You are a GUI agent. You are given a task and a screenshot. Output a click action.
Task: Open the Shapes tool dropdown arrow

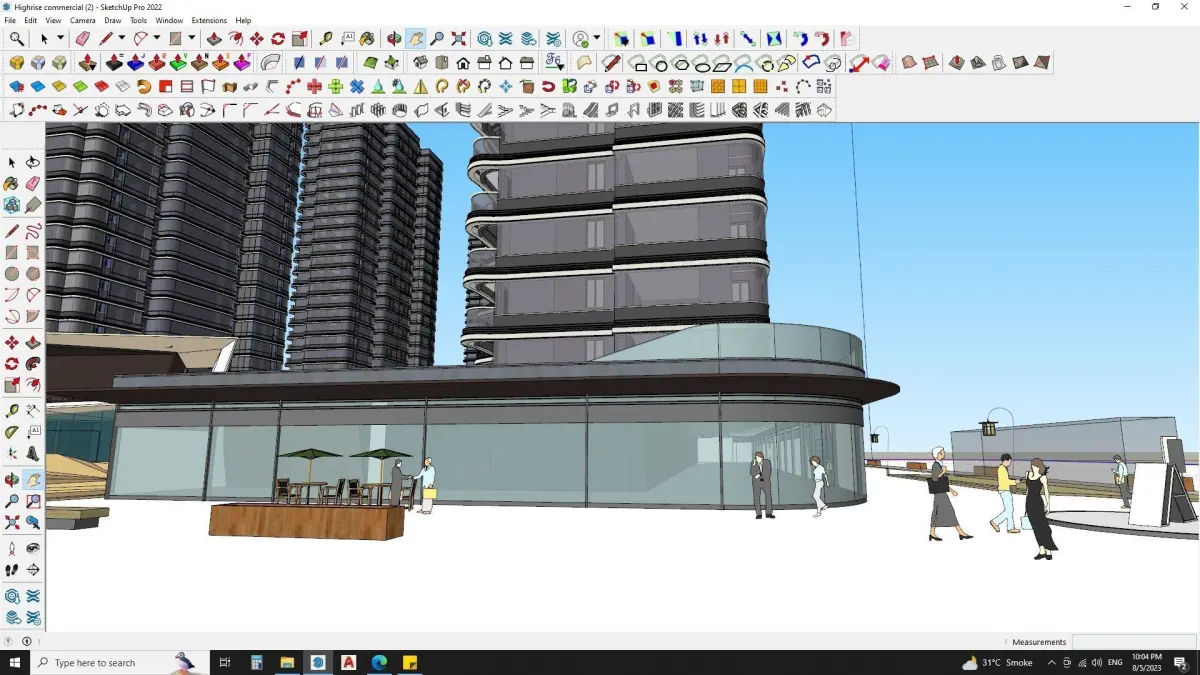pos(191,38)
